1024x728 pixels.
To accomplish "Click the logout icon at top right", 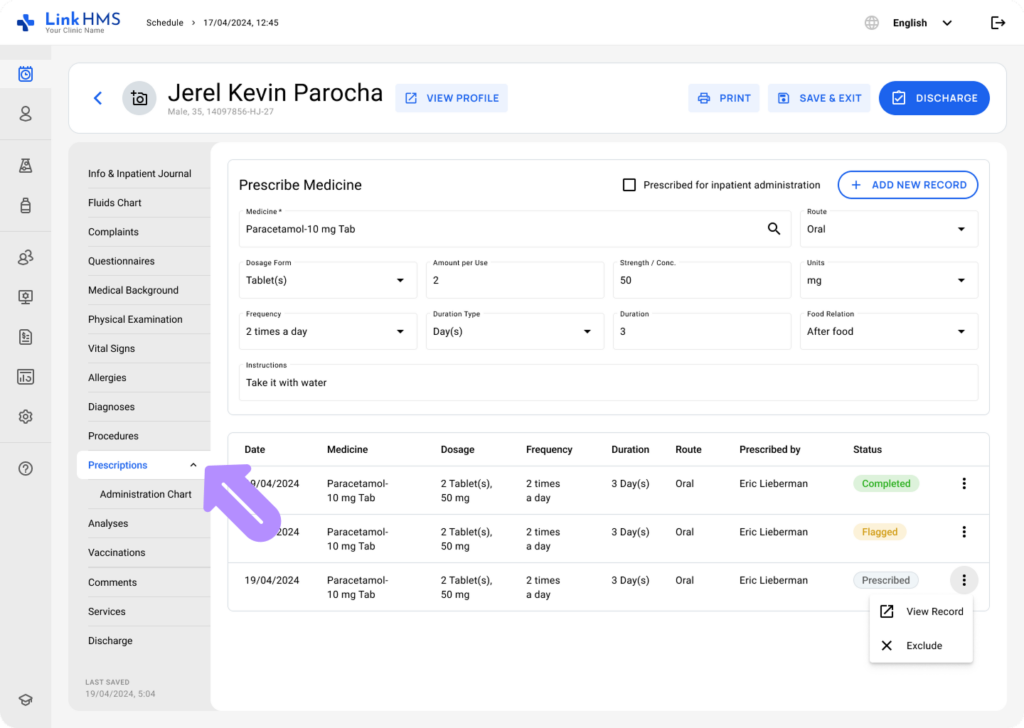I will click(997, 23).
